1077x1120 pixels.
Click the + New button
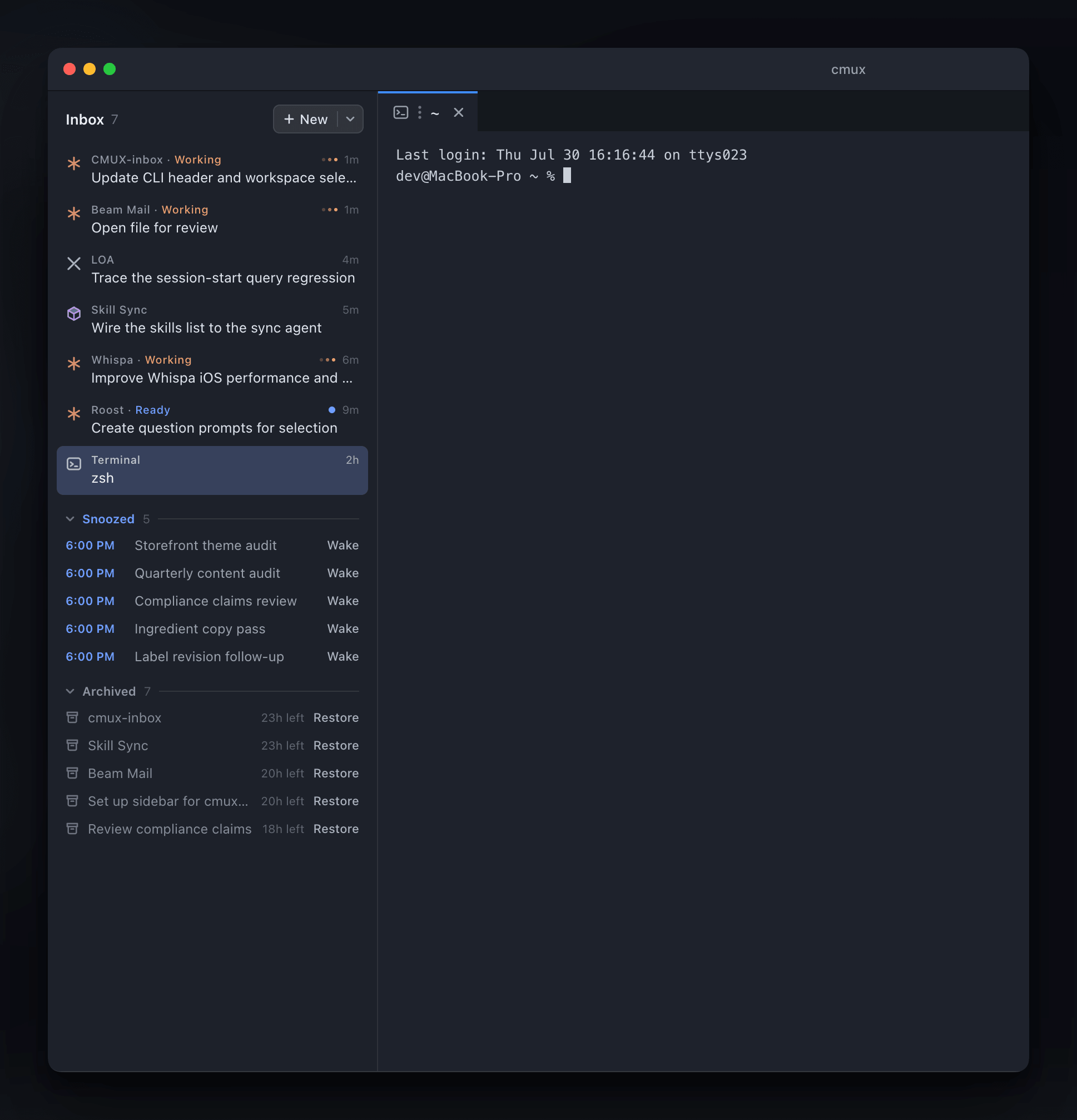point(306,120)
